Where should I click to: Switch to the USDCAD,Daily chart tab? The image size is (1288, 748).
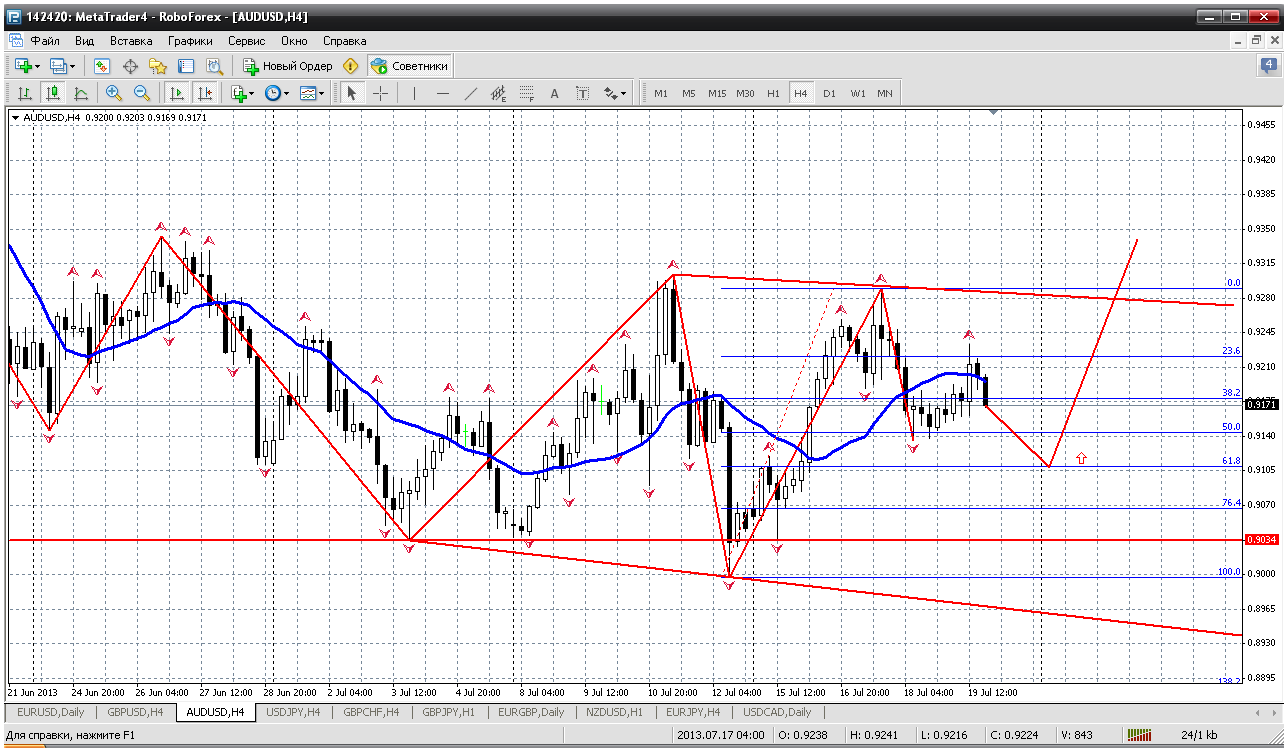(x=776, y=712)
